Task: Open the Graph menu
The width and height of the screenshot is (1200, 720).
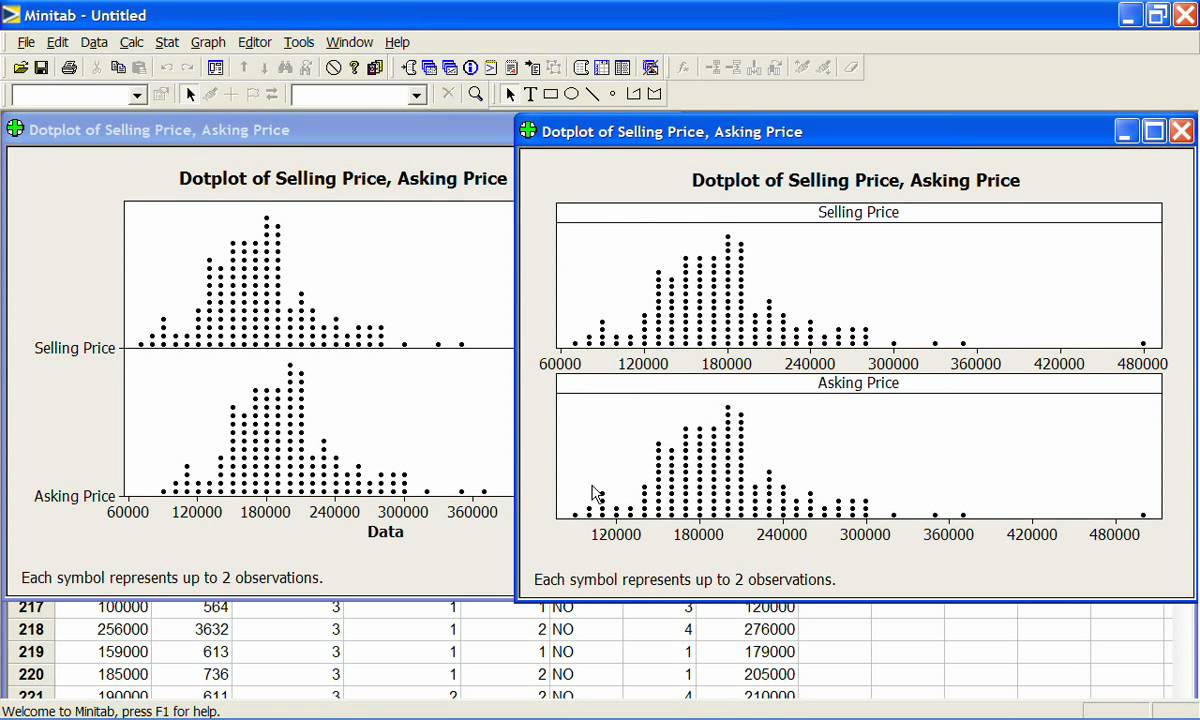Action: (208, 42)
